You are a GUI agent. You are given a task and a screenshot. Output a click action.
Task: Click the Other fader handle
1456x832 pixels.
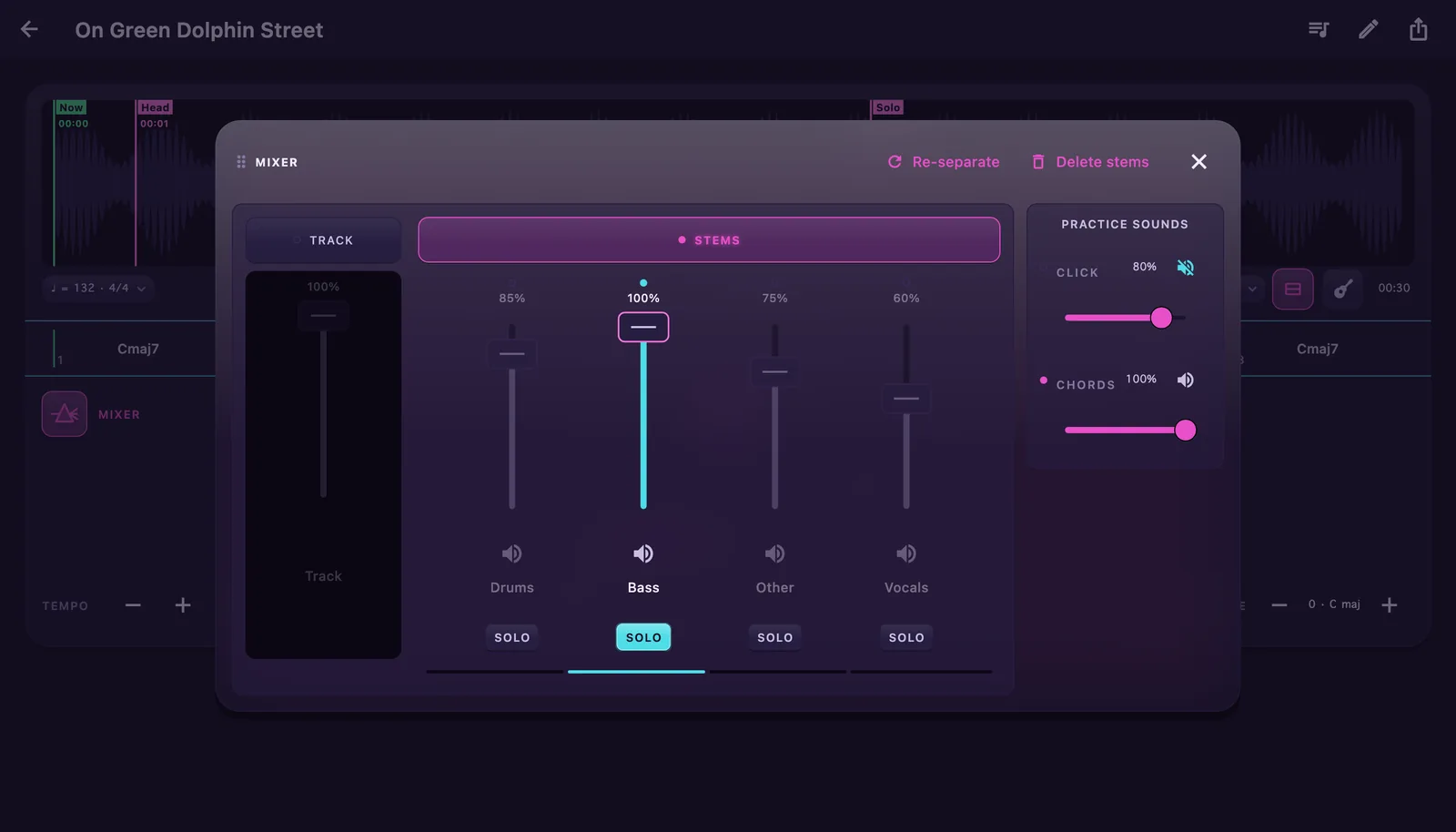pyautogui.click(x=774, y=371)
